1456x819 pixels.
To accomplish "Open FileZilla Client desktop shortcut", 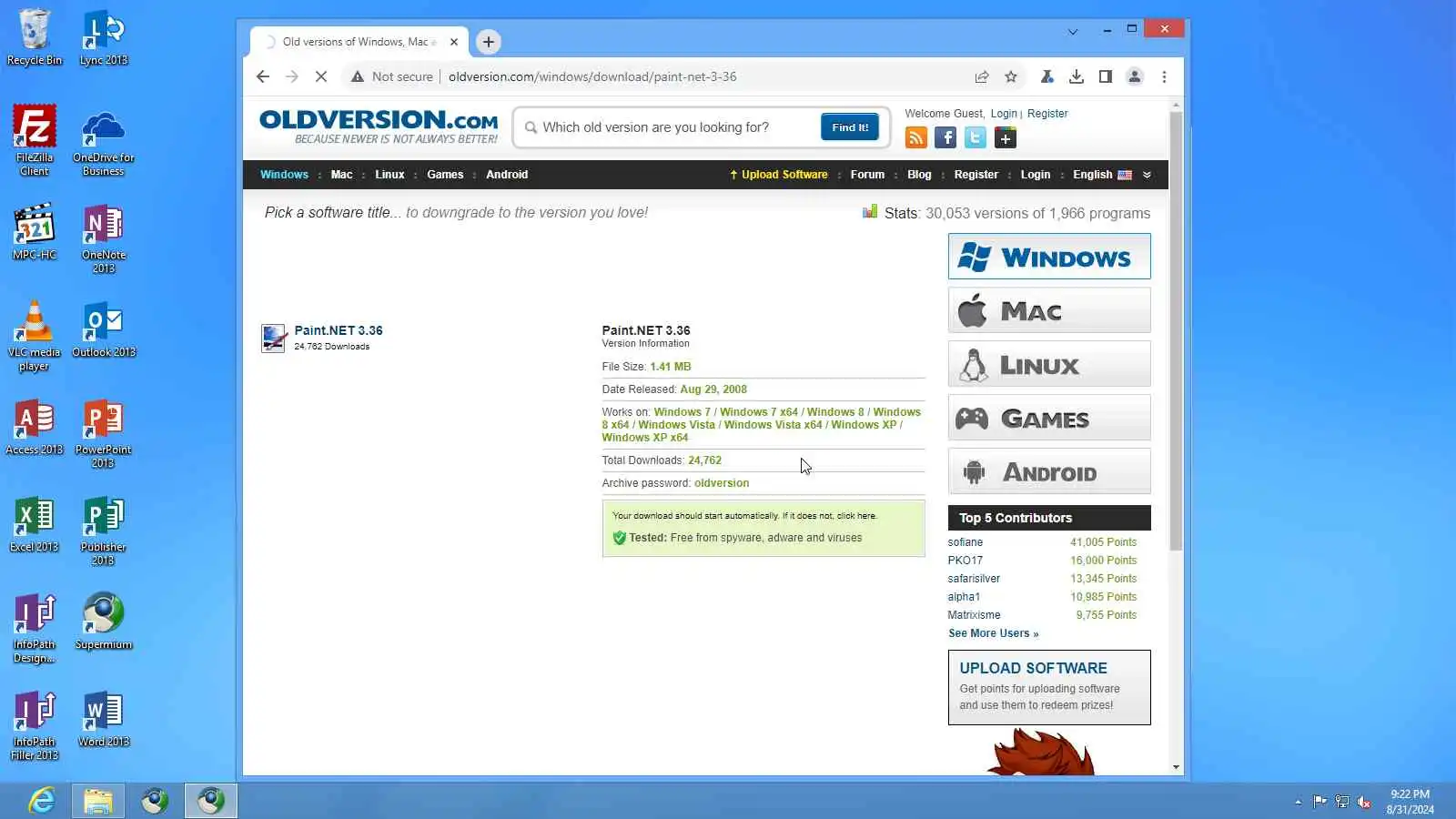I will 35,139.
